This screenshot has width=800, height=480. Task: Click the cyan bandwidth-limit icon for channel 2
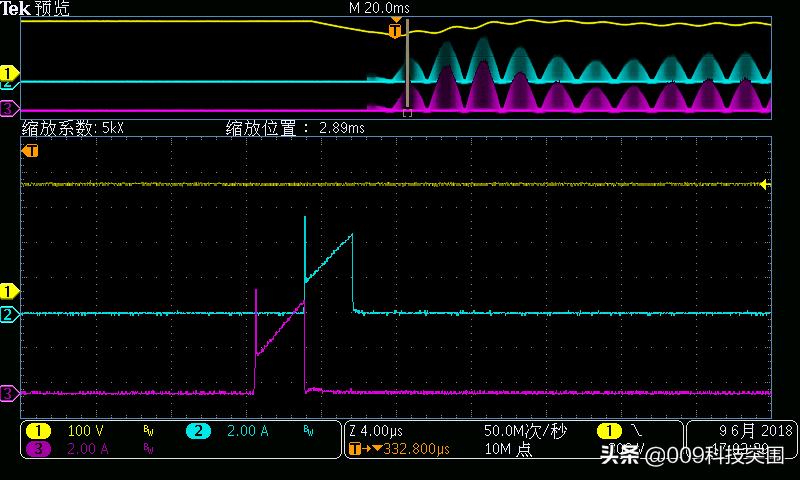pos(309,431)
